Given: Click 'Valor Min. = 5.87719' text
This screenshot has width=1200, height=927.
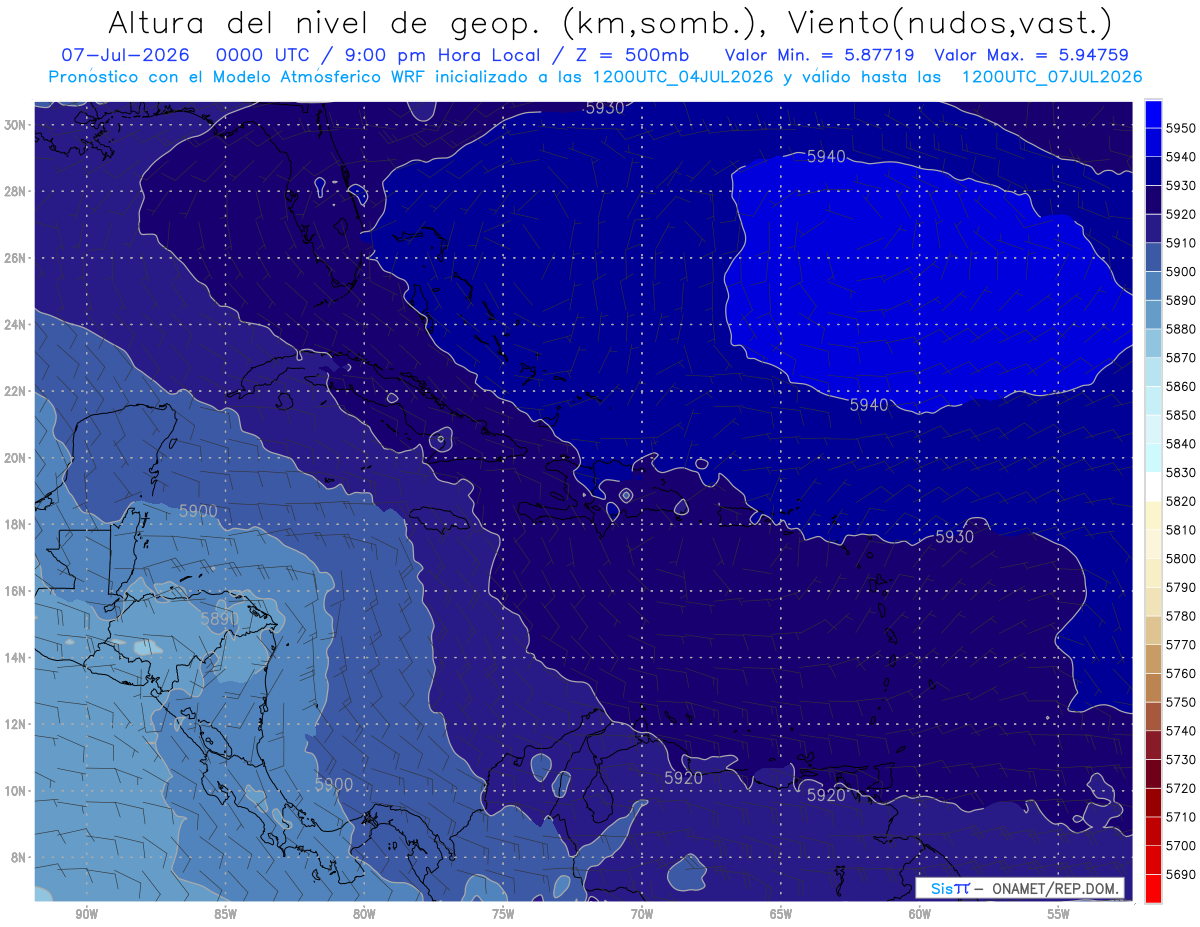Looking at the screenshot, I should pyautogui.click(x=820, y=54).
